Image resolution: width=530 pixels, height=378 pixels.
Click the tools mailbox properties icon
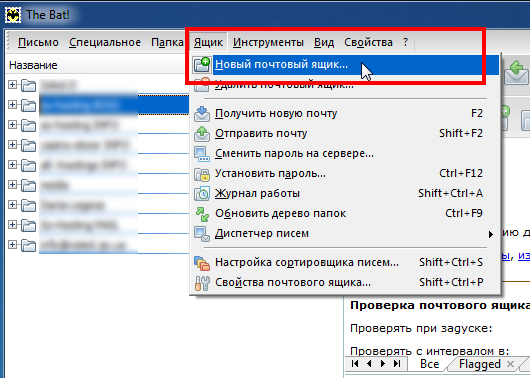202,283
